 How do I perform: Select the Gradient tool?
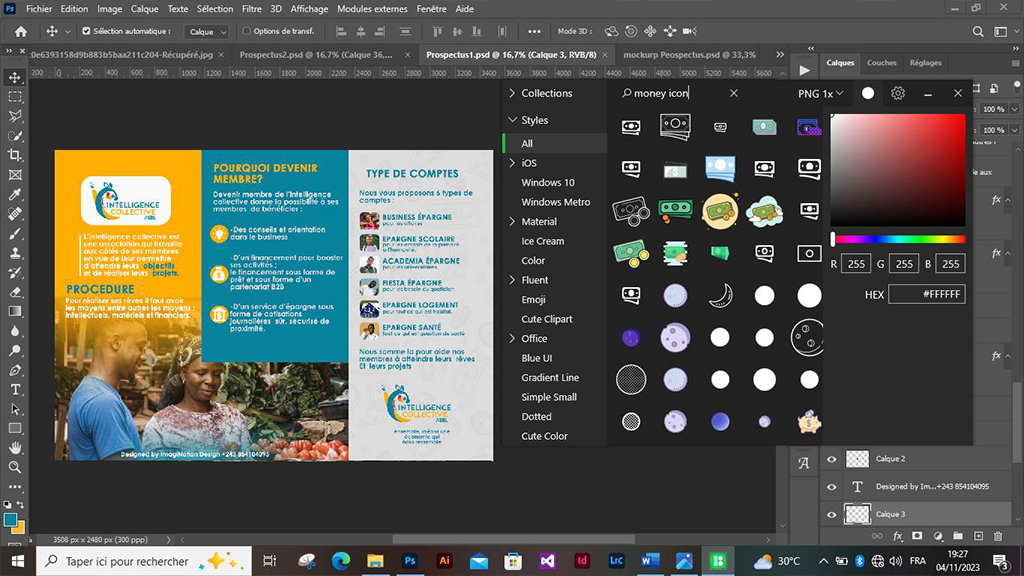[14, 312]
